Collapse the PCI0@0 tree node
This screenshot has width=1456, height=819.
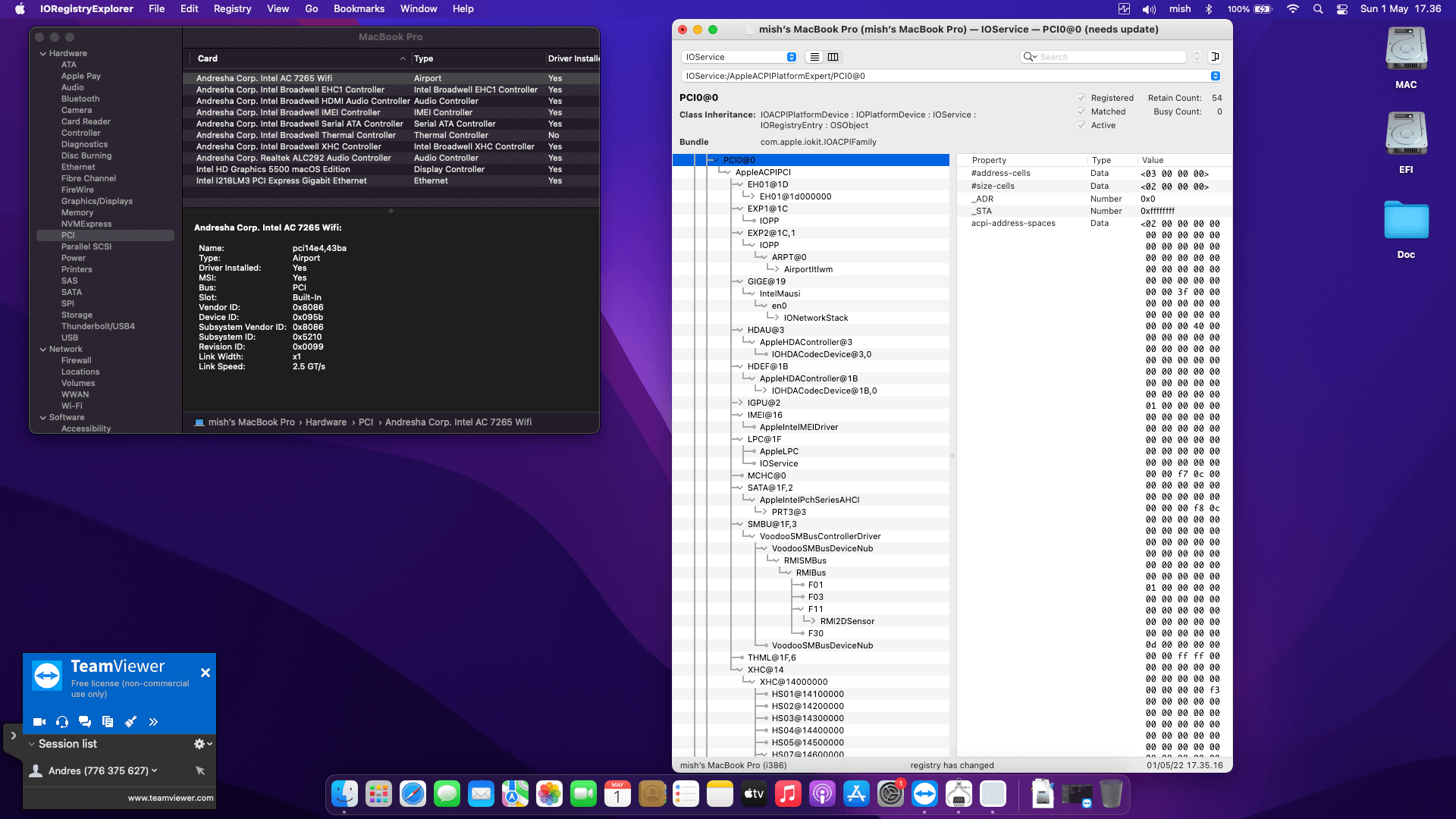714,160
